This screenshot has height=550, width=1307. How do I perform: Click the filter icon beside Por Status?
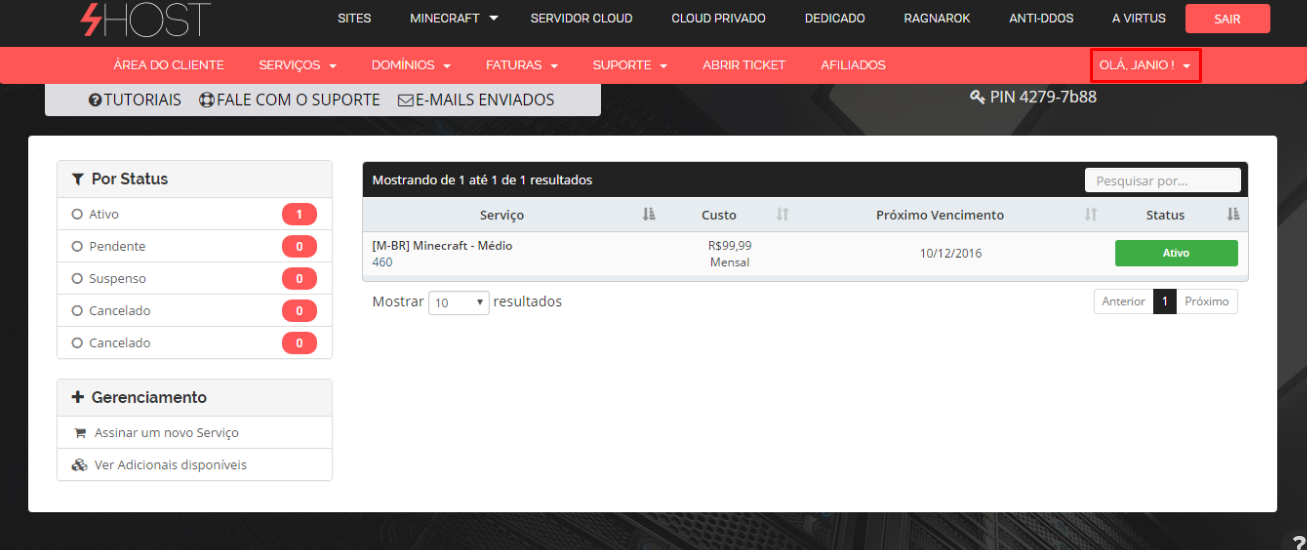pyautogui.click(x=77, y=179)
